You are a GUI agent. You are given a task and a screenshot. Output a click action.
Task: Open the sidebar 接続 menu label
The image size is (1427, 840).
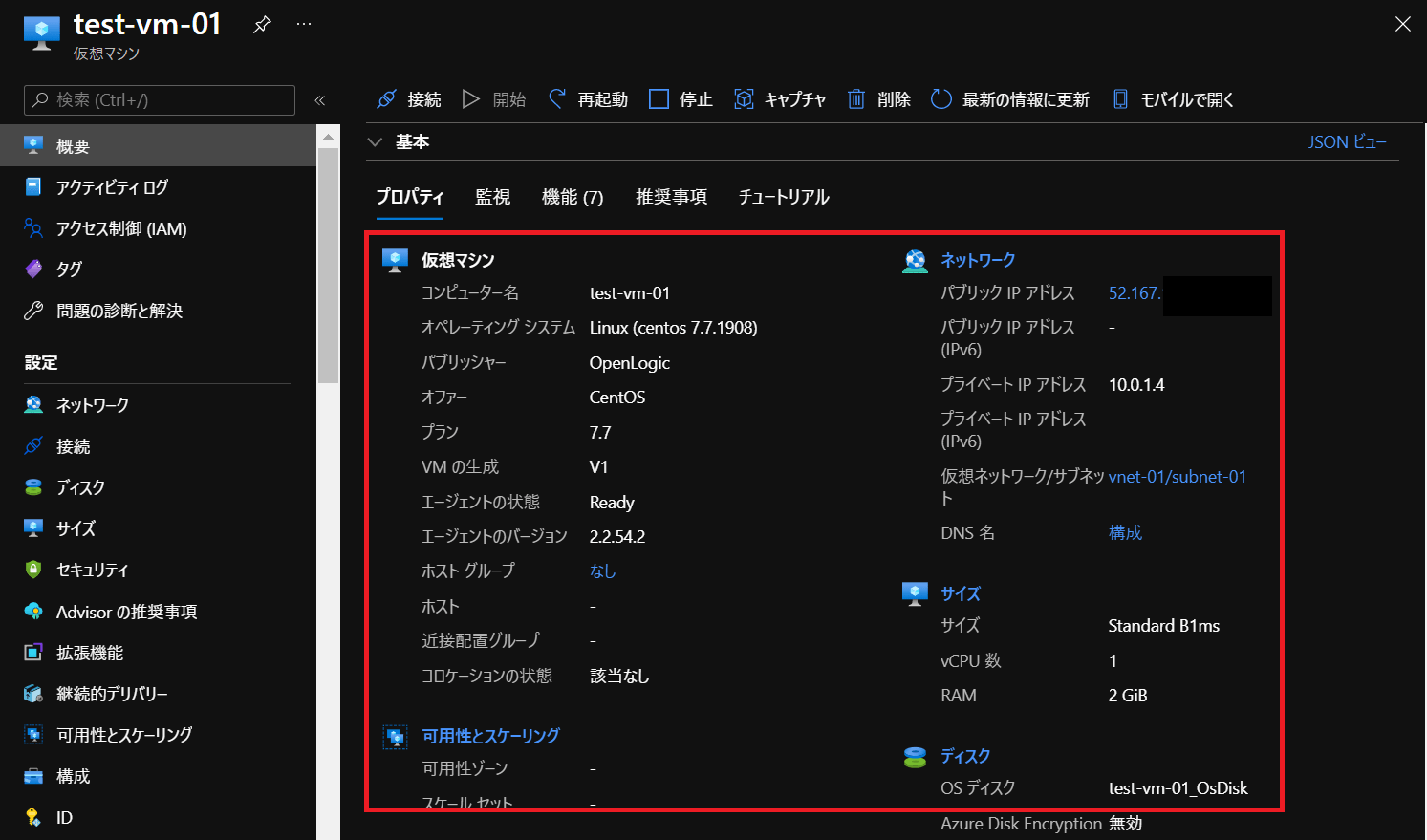(x=73, y=446)
